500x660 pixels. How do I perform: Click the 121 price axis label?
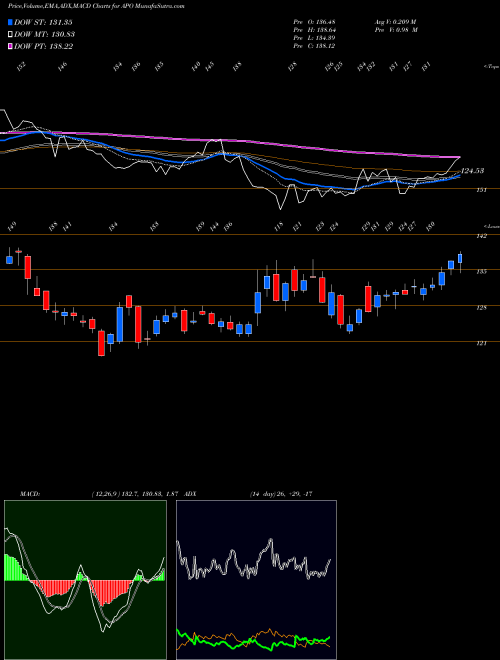(482, 343)
